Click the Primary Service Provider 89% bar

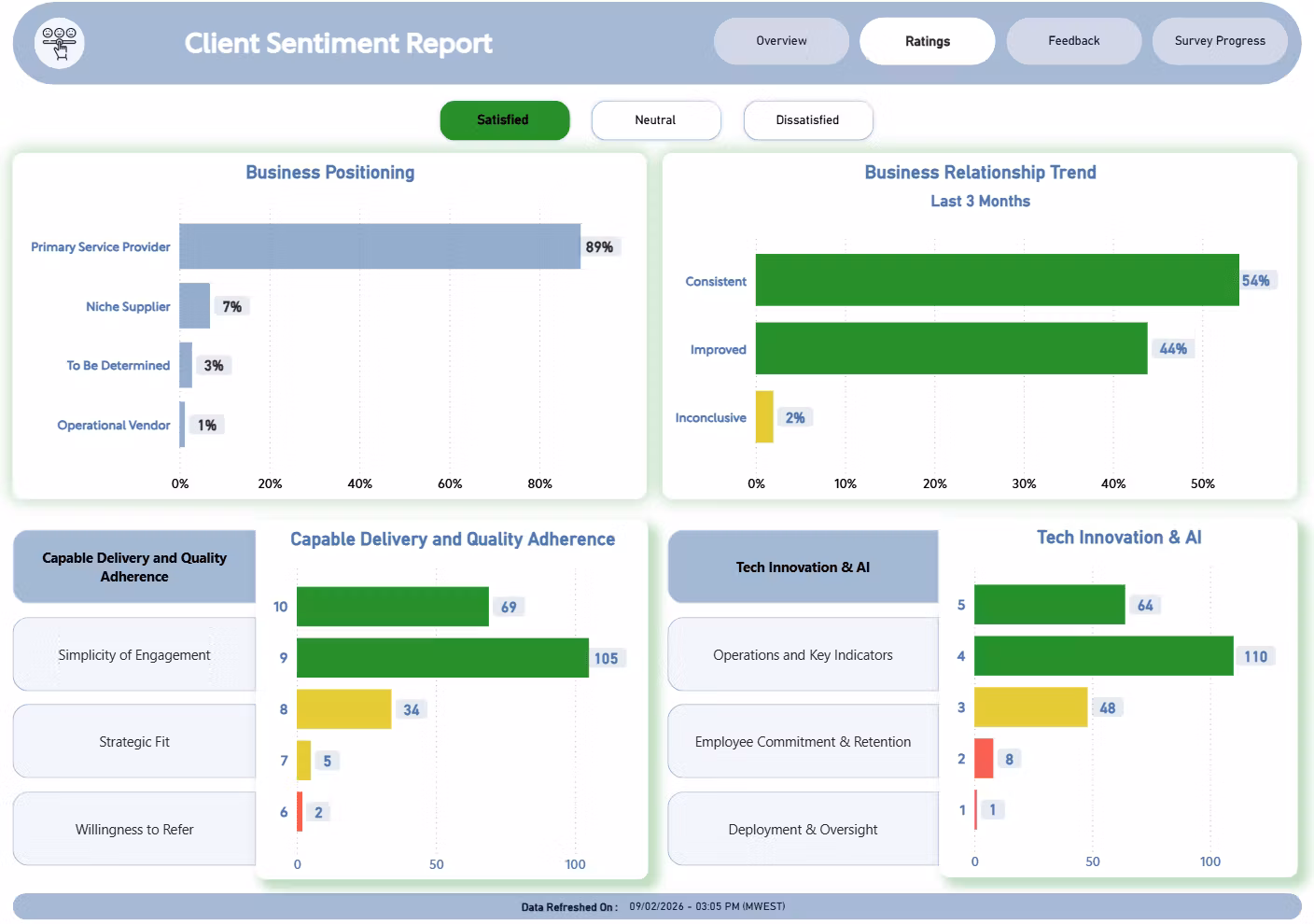point(379,246)
